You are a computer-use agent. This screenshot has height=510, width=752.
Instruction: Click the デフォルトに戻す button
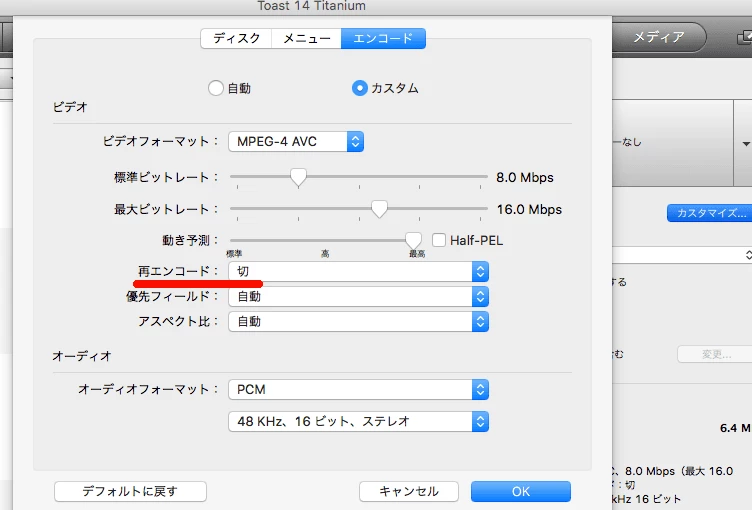[x=130, y=491]
